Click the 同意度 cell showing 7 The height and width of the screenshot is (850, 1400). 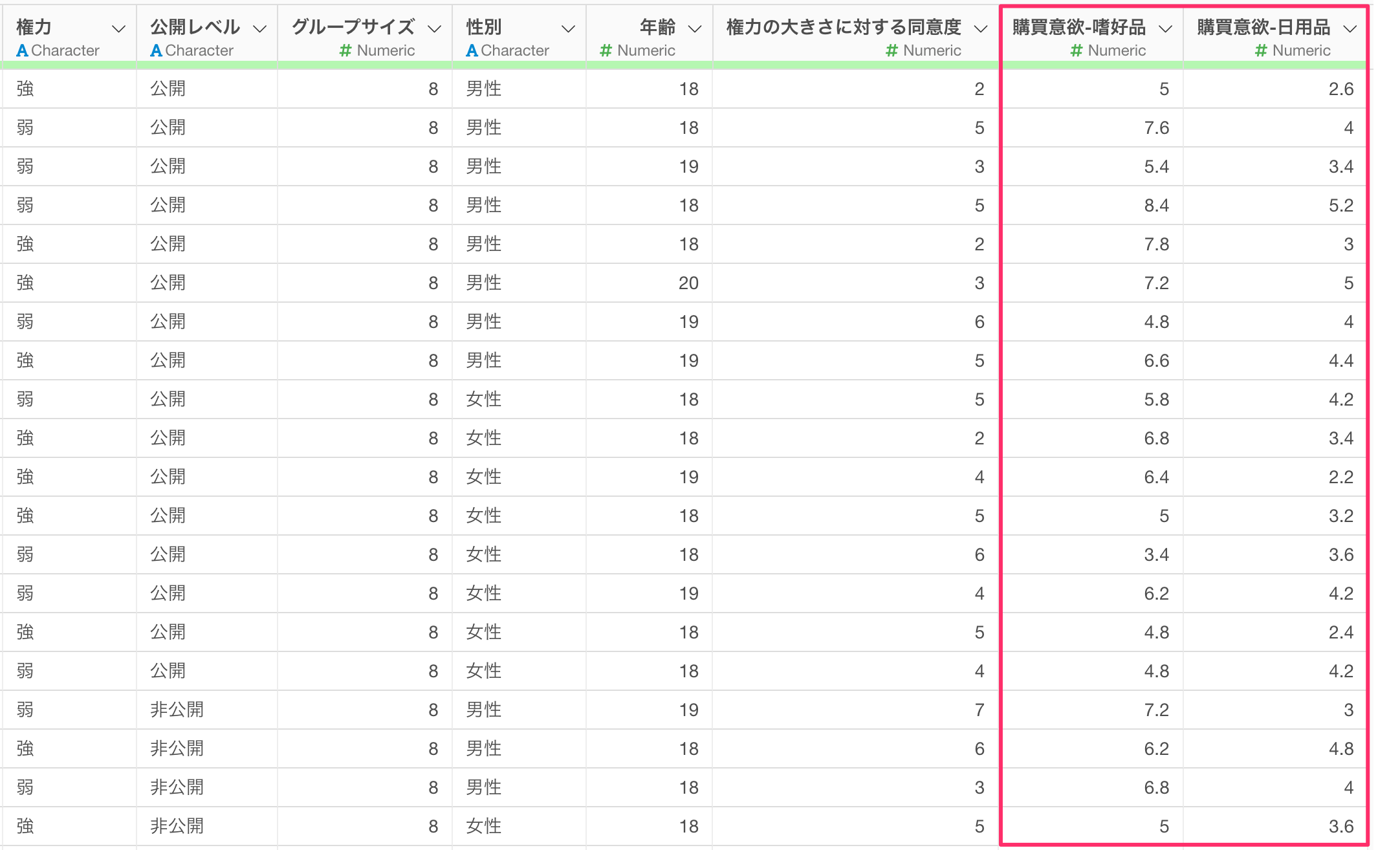979,710
